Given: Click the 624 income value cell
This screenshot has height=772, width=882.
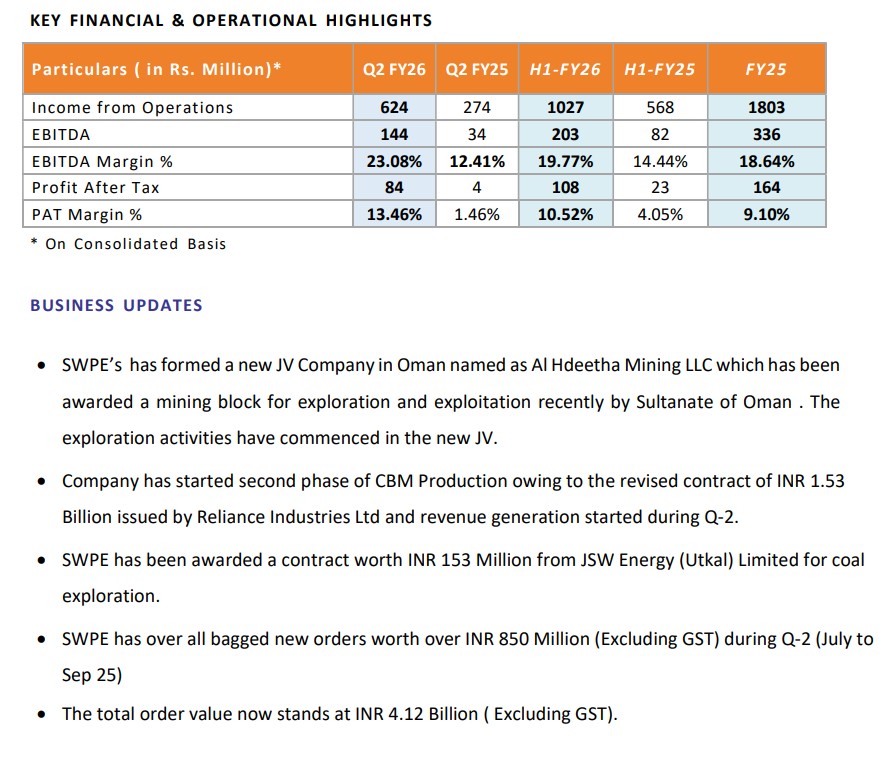Looking at the screenshot, I should [394, 108].
